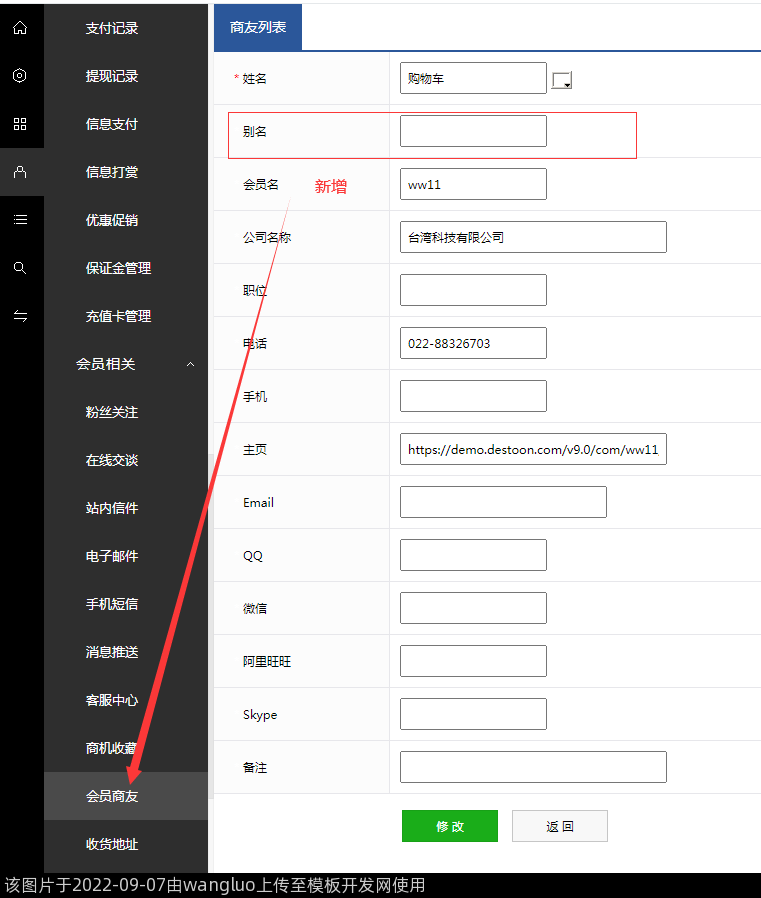Click the magnifier search icon in left rail
This screenshot has height=898, width=761.
click(20, 268)
